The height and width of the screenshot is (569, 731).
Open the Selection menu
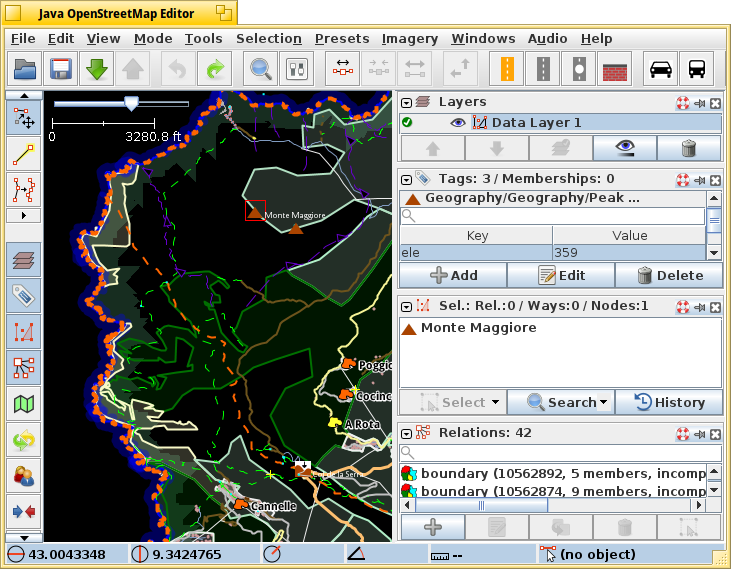269,39
